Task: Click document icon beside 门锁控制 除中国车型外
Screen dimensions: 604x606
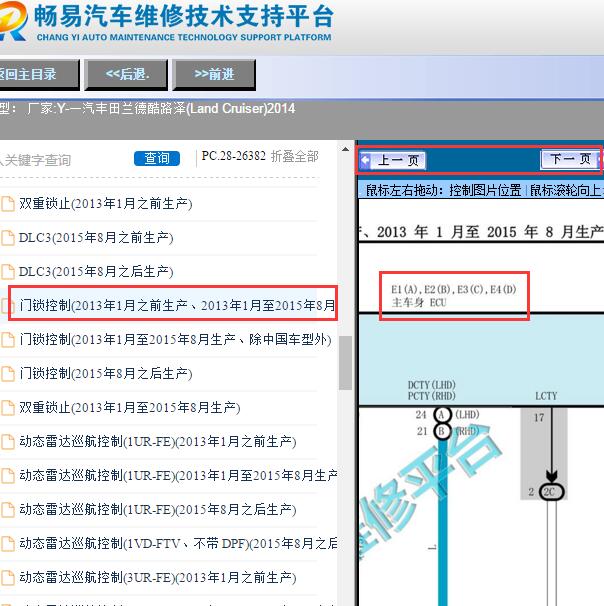Action: 7,340
